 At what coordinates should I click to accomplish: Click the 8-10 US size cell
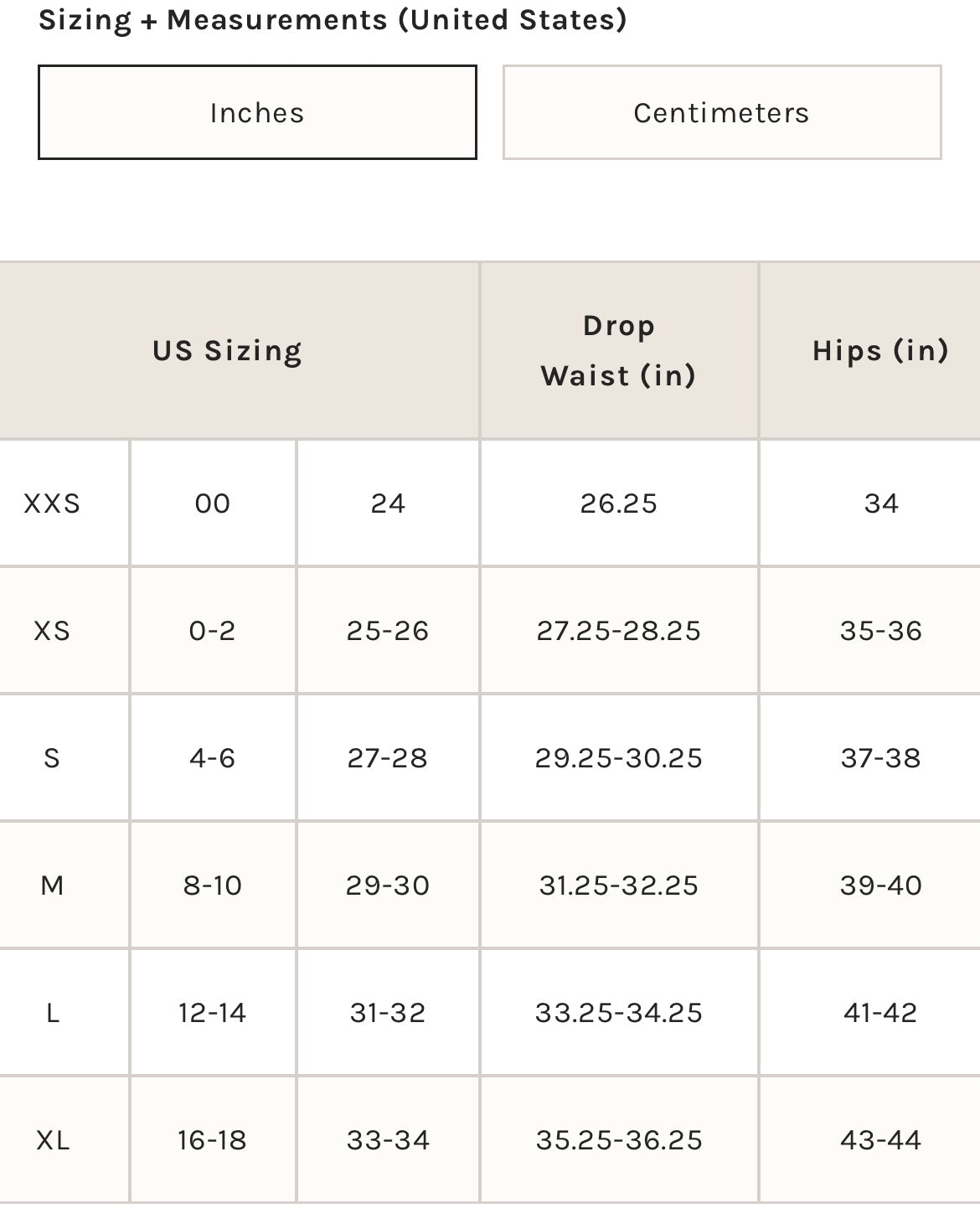(x=212, y=886)
